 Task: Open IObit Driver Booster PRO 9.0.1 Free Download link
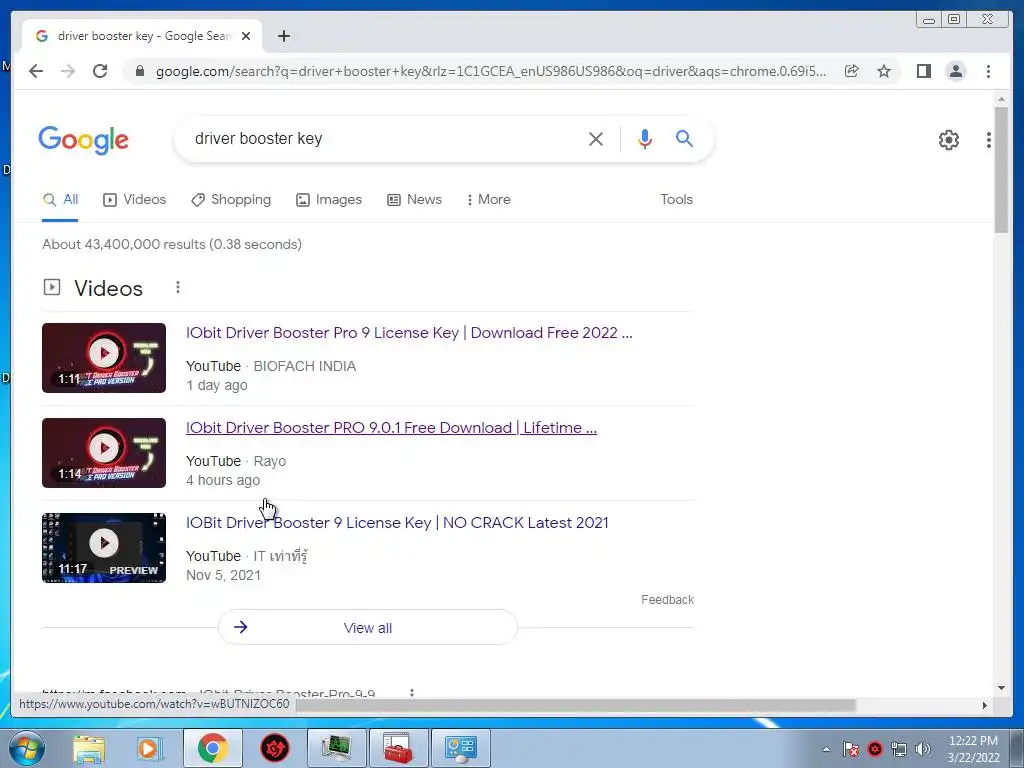[391, 428]
